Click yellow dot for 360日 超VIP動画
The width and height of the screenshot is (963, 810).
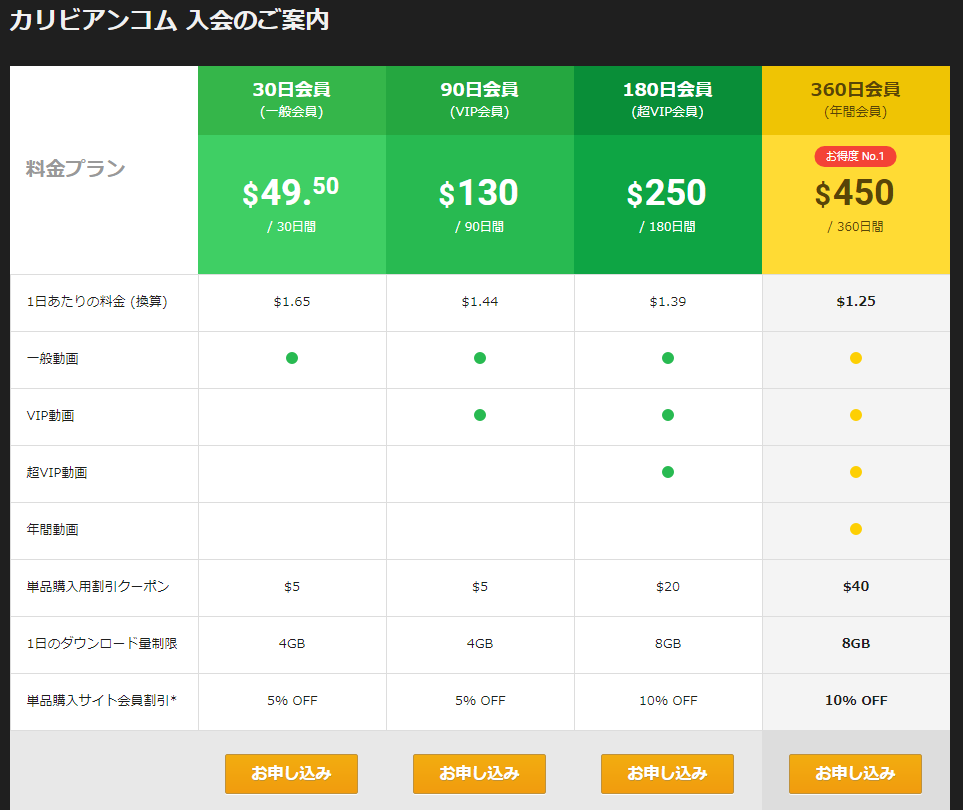tap(856, 472)
